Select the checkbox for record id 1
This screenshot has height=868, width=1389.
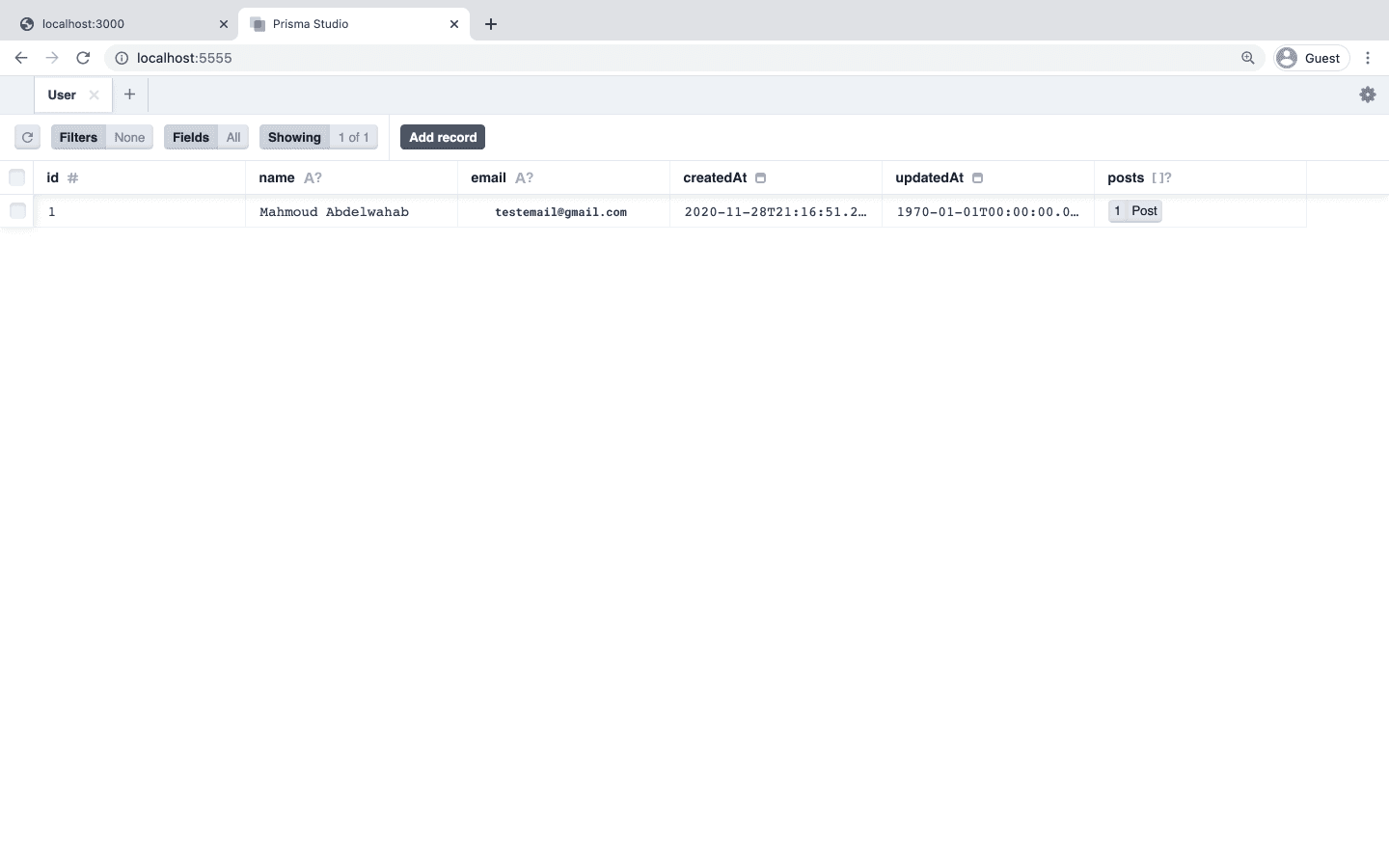click(16, 210)
